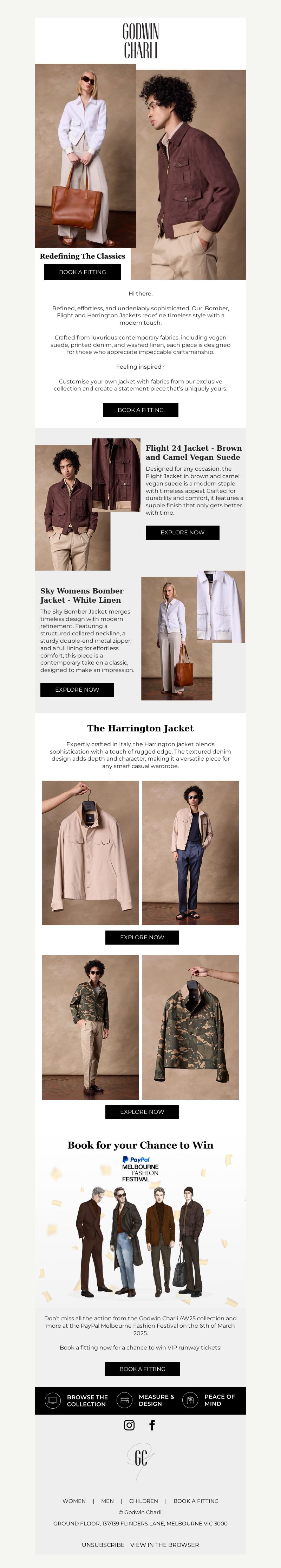281x1568 pixels.
Task: Click the Measure & Design ruler icon
Action: pyautogui.click(x=124, y=1400)
